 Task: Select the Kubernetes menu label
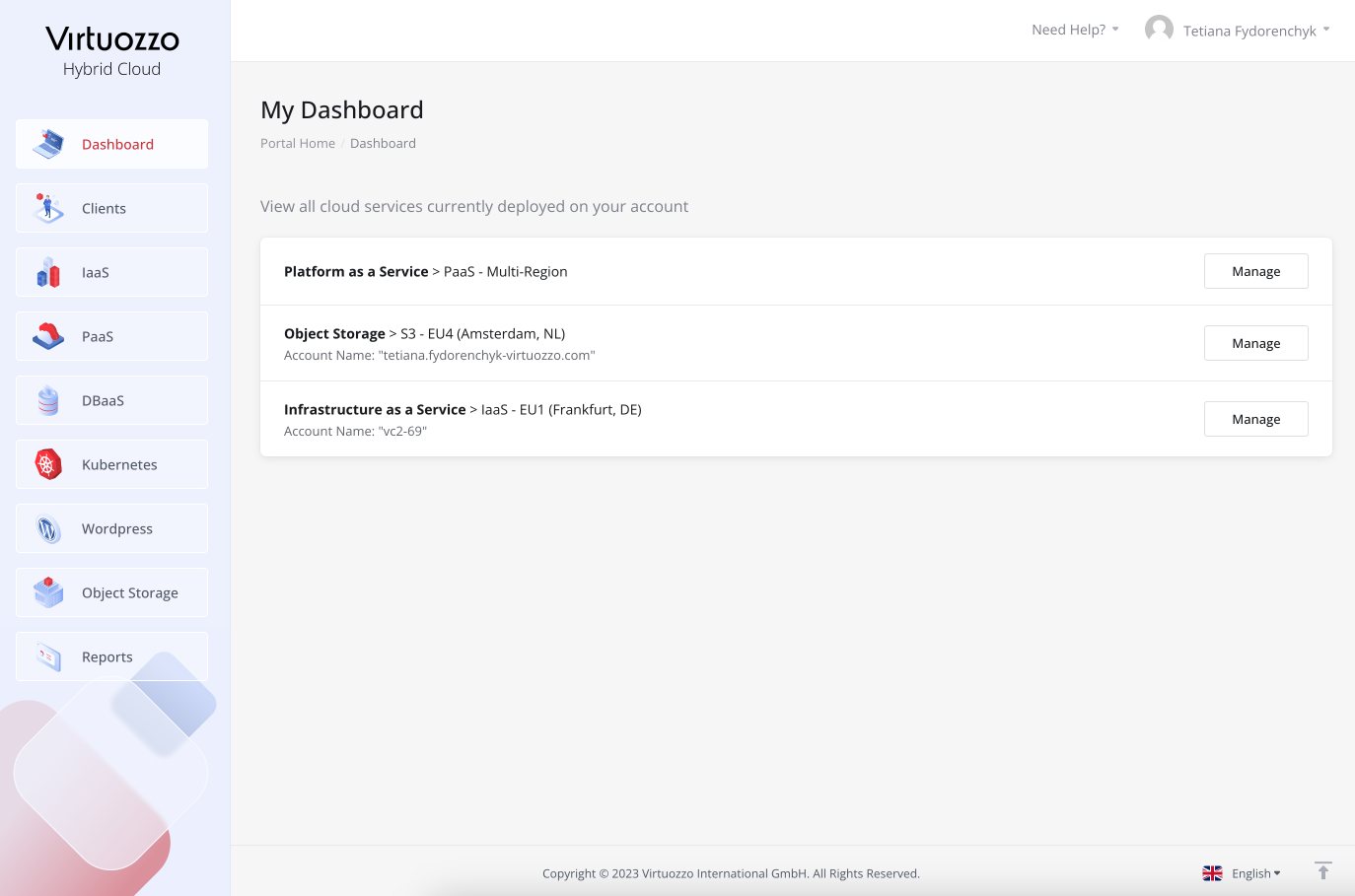(119, 464)
